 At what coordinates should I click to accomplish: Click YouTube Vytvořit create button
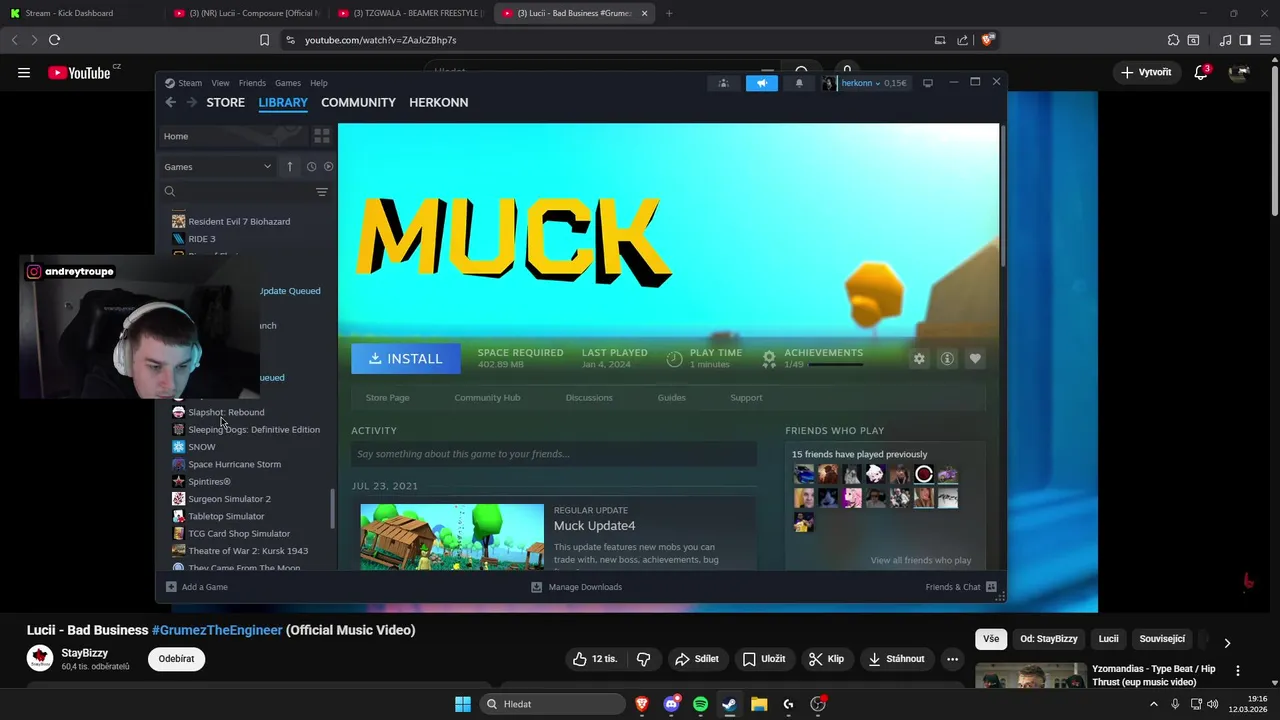[1146, 72]
